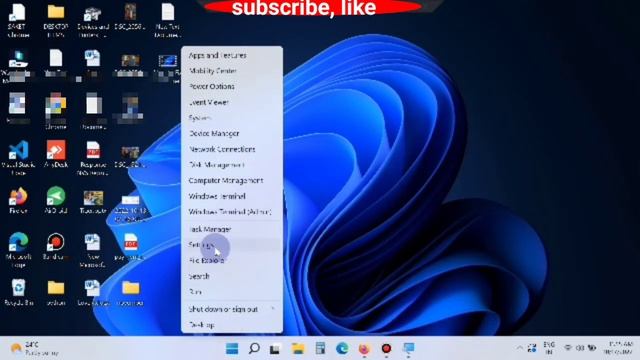Open the ENG IN language switcher

pos(549,348)
